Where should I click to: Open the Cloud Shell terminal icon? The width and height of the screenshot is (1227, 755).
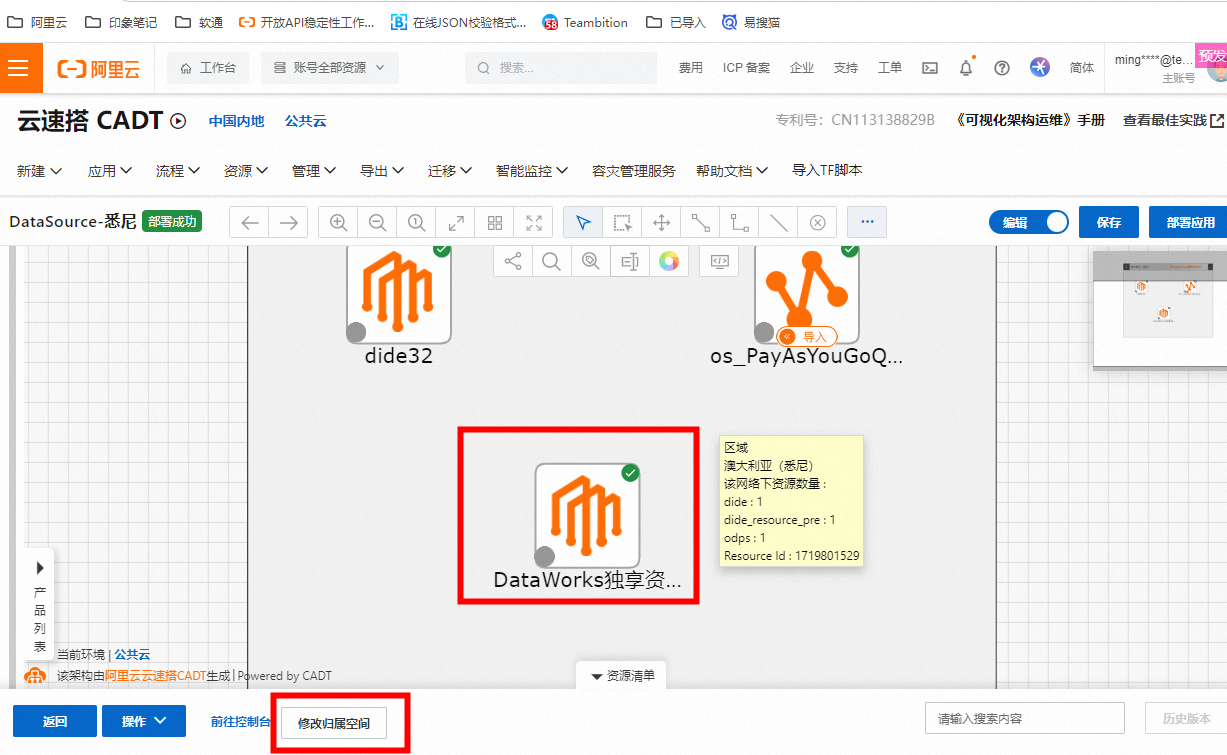(x=930, y=68)
